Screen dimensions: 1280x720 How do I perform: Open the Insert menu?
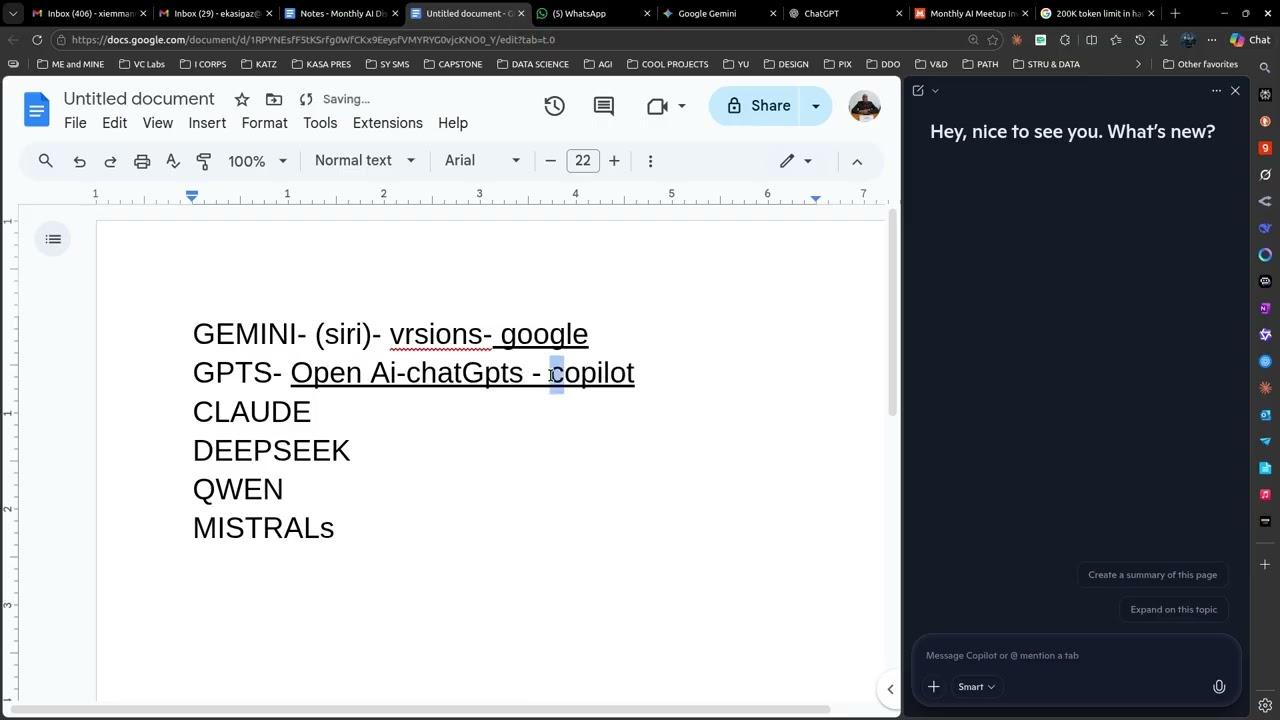207,123
